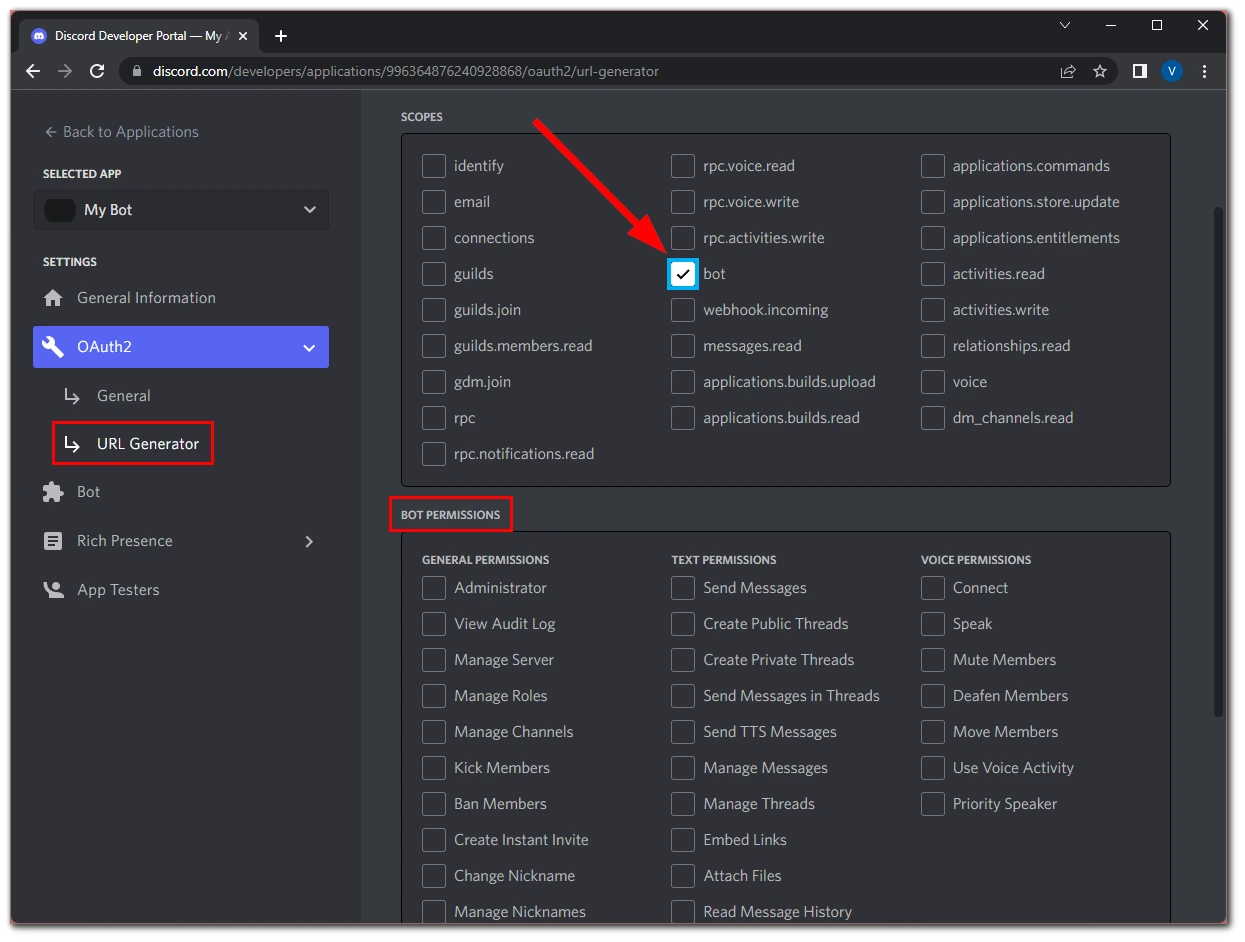Reload the page with the refresh icon
This screenshot has height=942, width=1245.
[97, 71]
